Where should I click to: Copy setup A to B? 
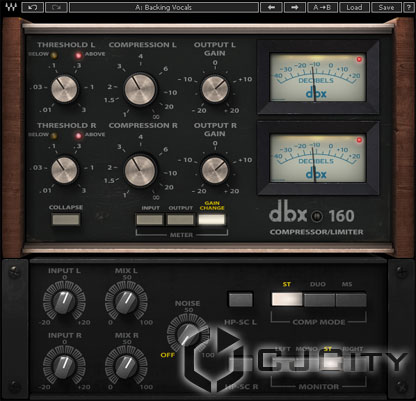[322, 7]
